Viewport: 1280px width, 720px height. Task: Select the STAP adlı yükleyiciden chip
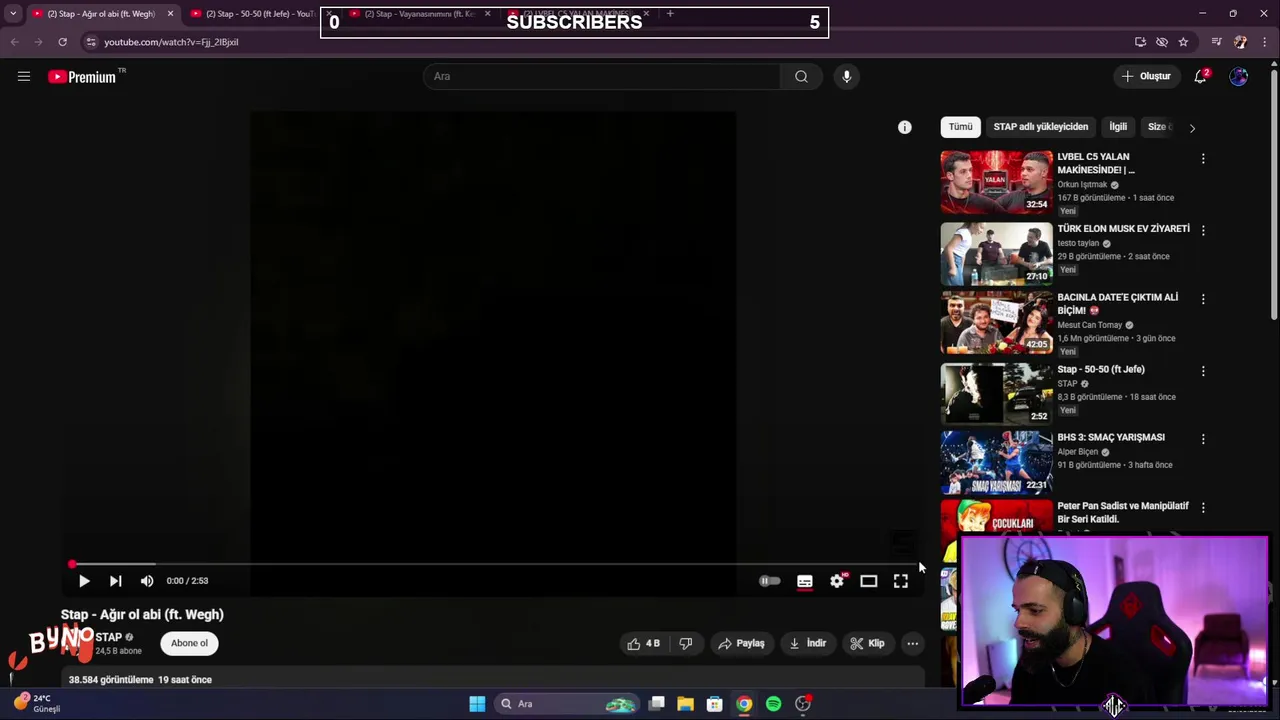pyautogui.click(x=1040, y=127)
